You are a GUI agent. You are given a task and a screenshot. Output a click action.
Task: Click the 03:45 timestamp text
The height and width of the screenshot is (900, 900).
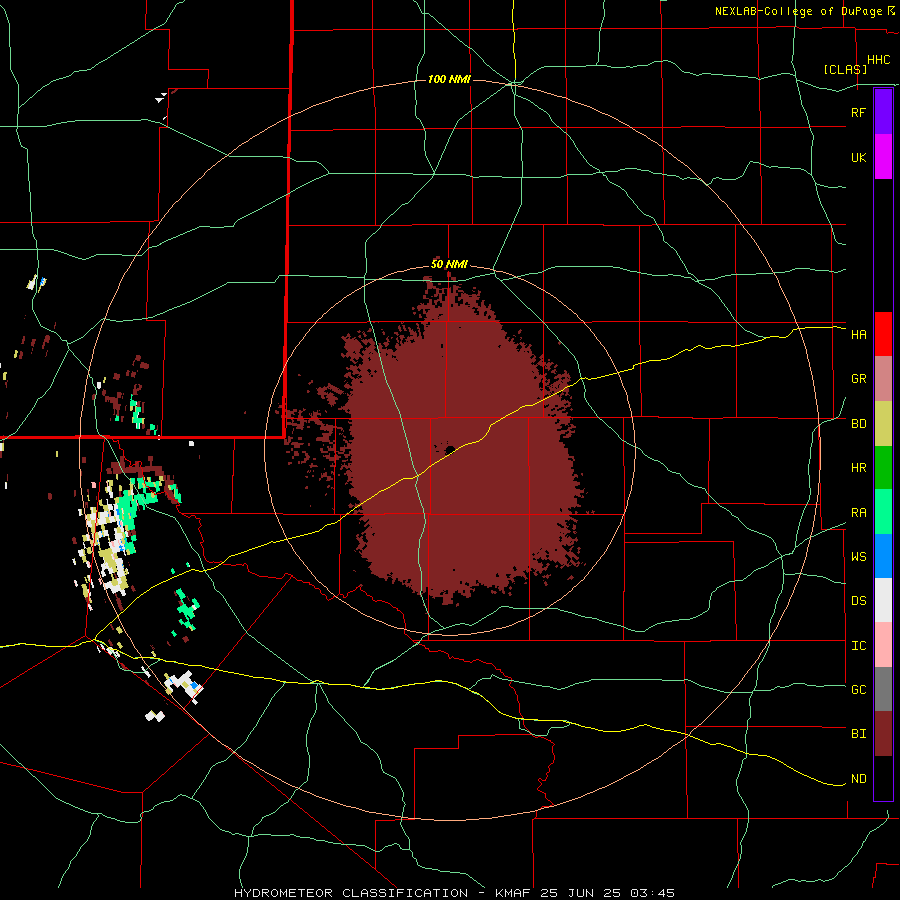click(x=651, y=893)
